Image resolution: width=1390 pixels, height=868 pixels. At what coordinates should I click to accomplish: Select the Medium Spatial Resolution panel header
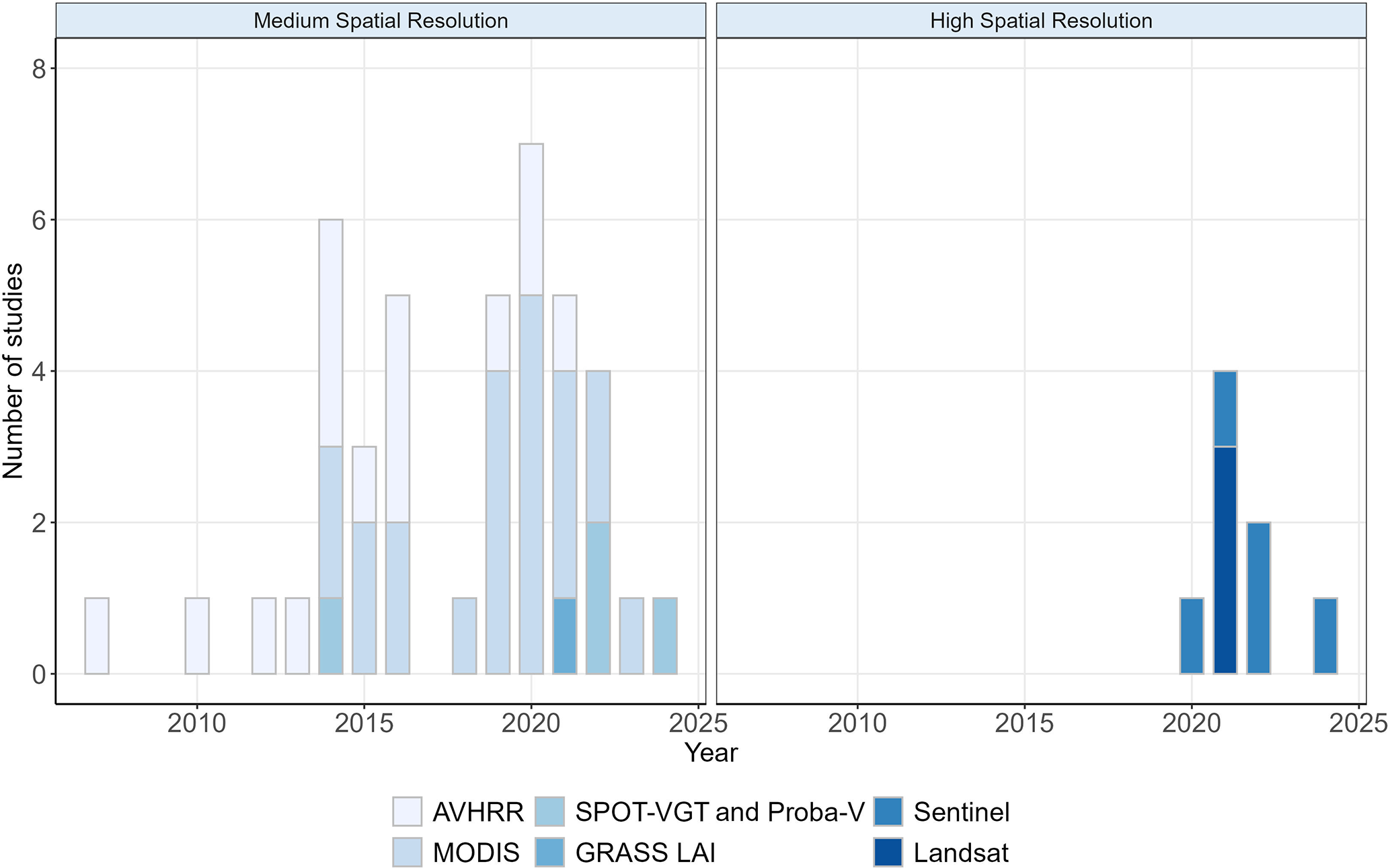tap(381, 20)
